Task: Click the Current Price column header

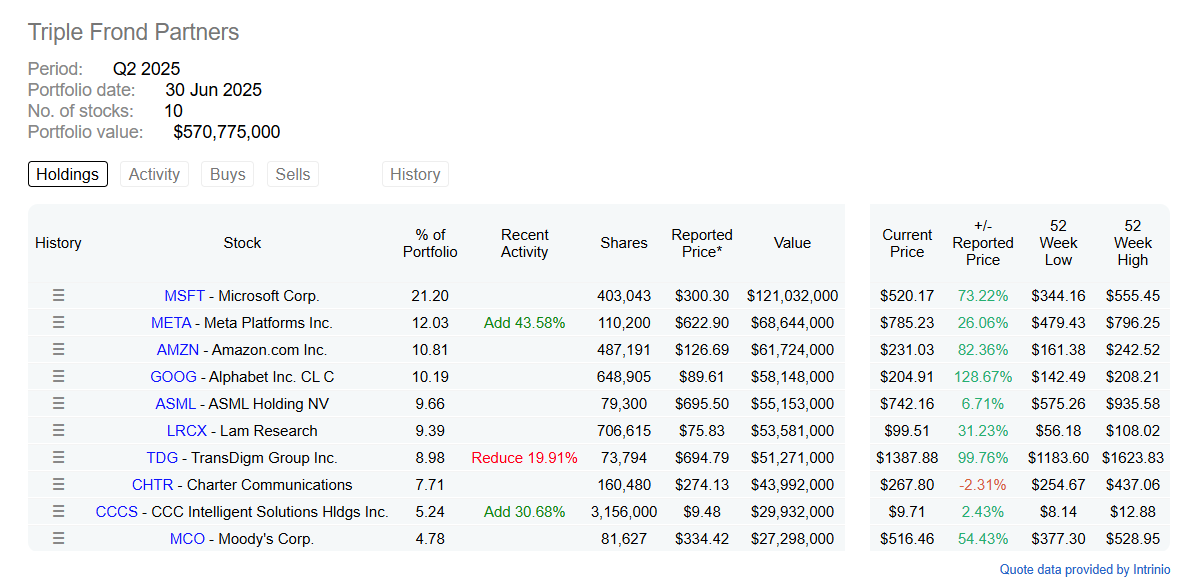Action: (907, 243)
